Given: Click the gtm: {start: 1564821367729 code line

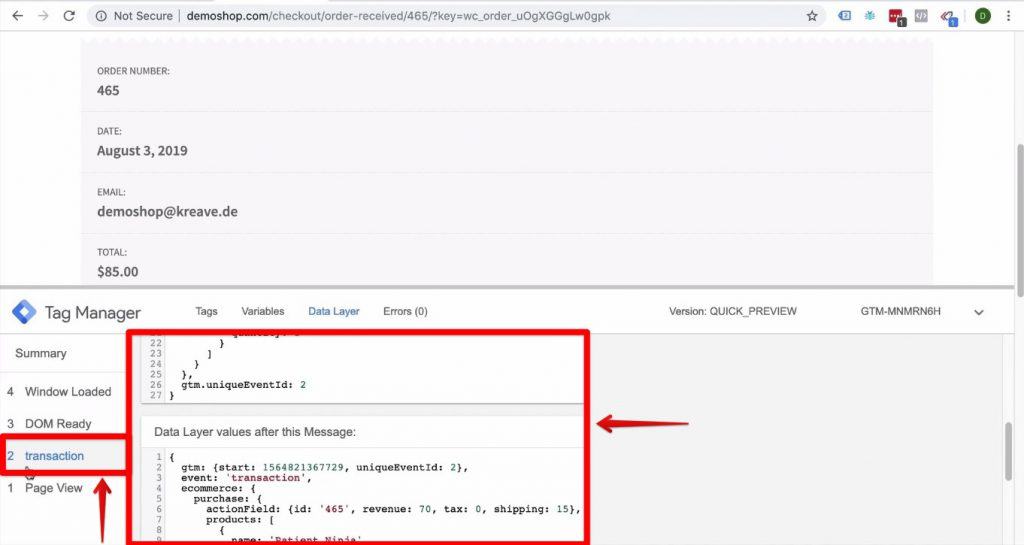Looking at the screenshot, I should (x=324, y=467).
